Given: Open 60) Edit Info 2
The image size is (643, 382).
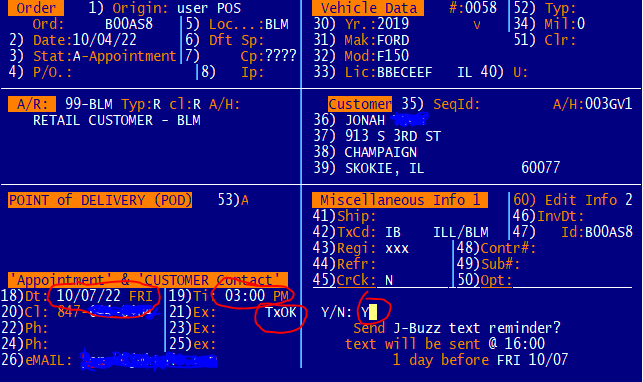Looking at the screenshot, I should tap(573, 200).
